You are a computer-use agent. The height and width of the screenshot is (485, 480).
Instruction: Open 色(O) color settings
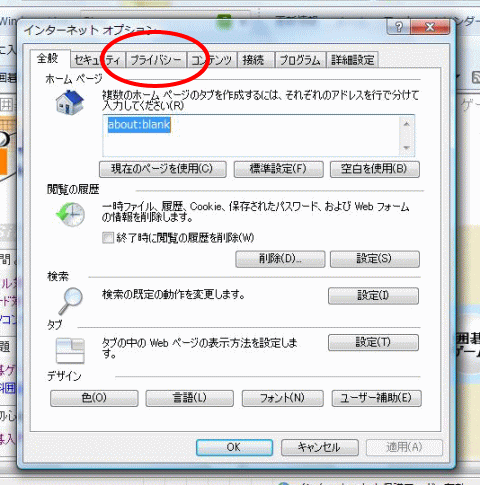94,398
